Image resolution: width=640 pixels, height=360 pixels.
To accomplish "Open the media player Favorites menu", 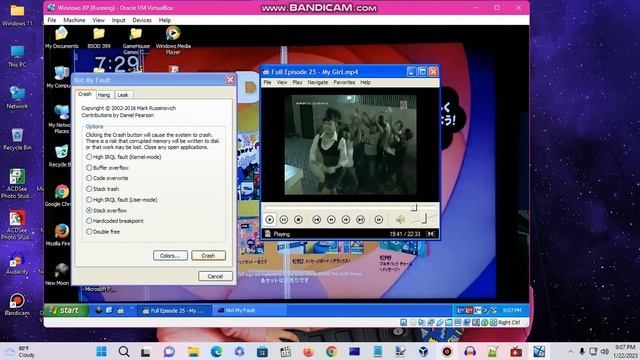I will [x=344, y=82].
